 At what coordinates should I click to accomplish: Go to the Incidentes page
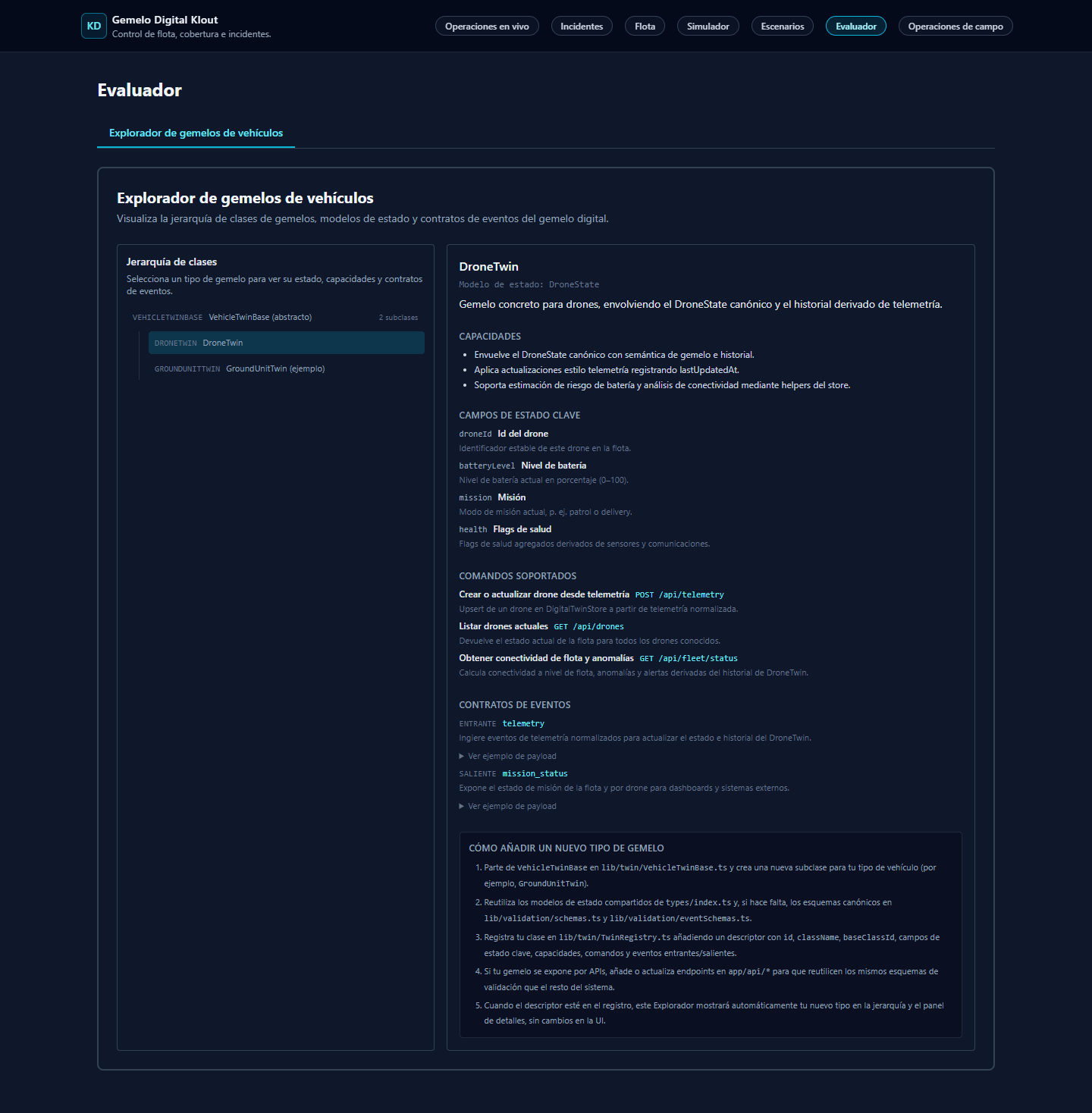click(582, 27)
